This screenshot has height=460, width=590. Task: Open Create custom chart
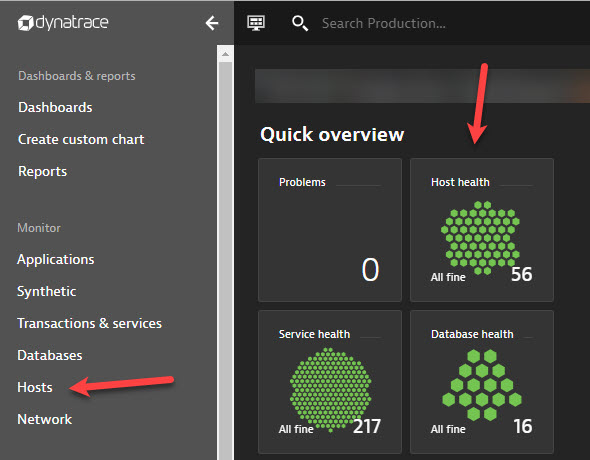81,140
